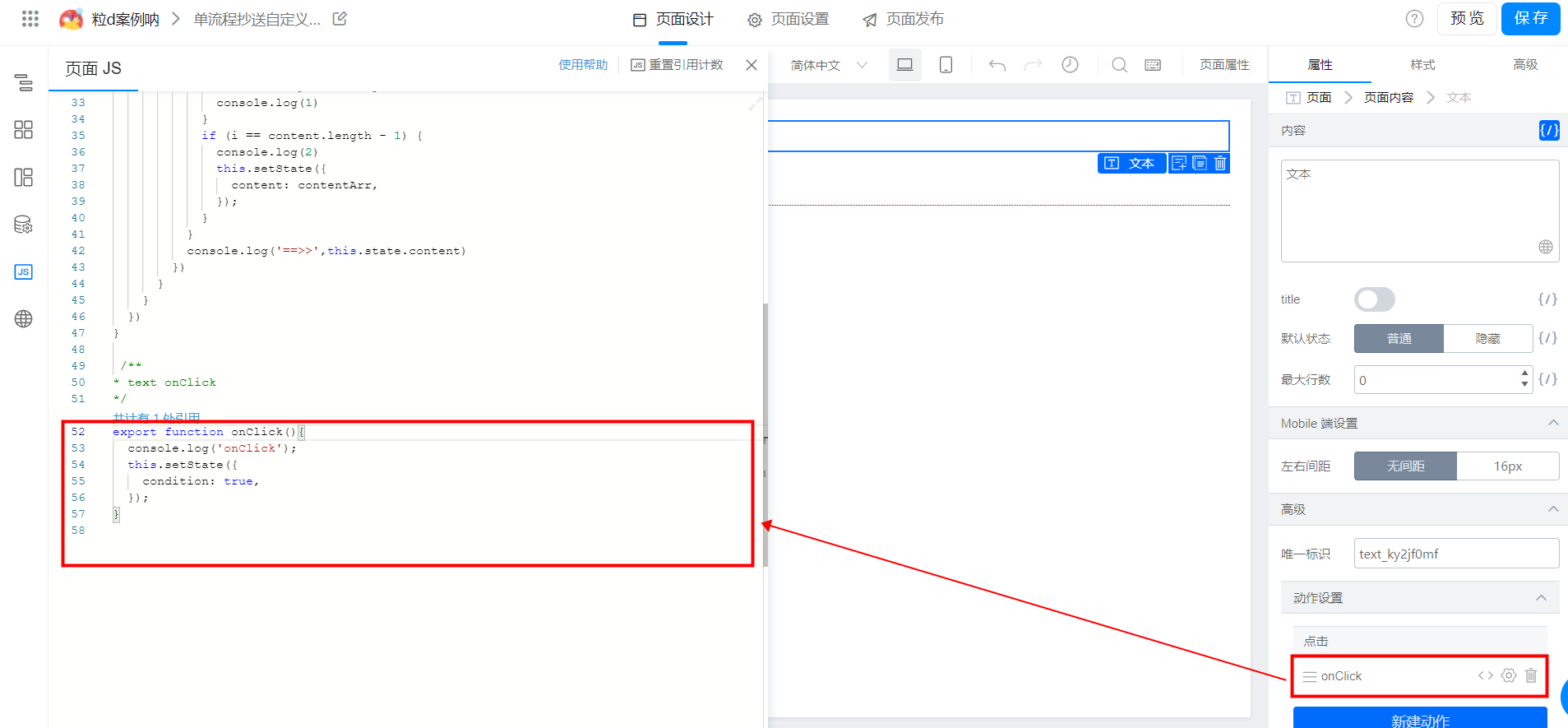Select the 样式 tab

click(x=1422, y=65)
